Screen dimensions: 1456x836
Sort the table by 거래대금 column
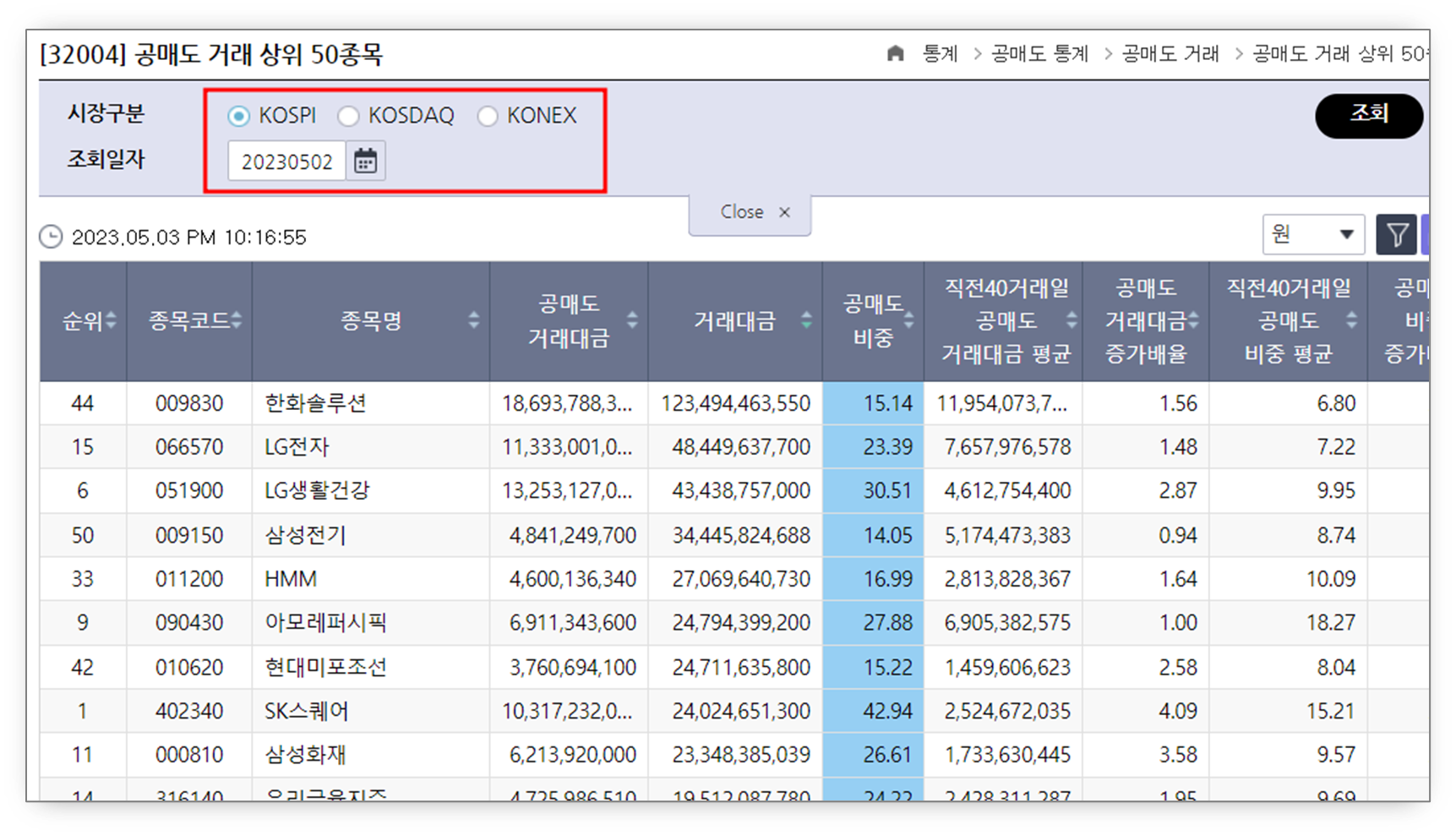(x=805, y=321)
